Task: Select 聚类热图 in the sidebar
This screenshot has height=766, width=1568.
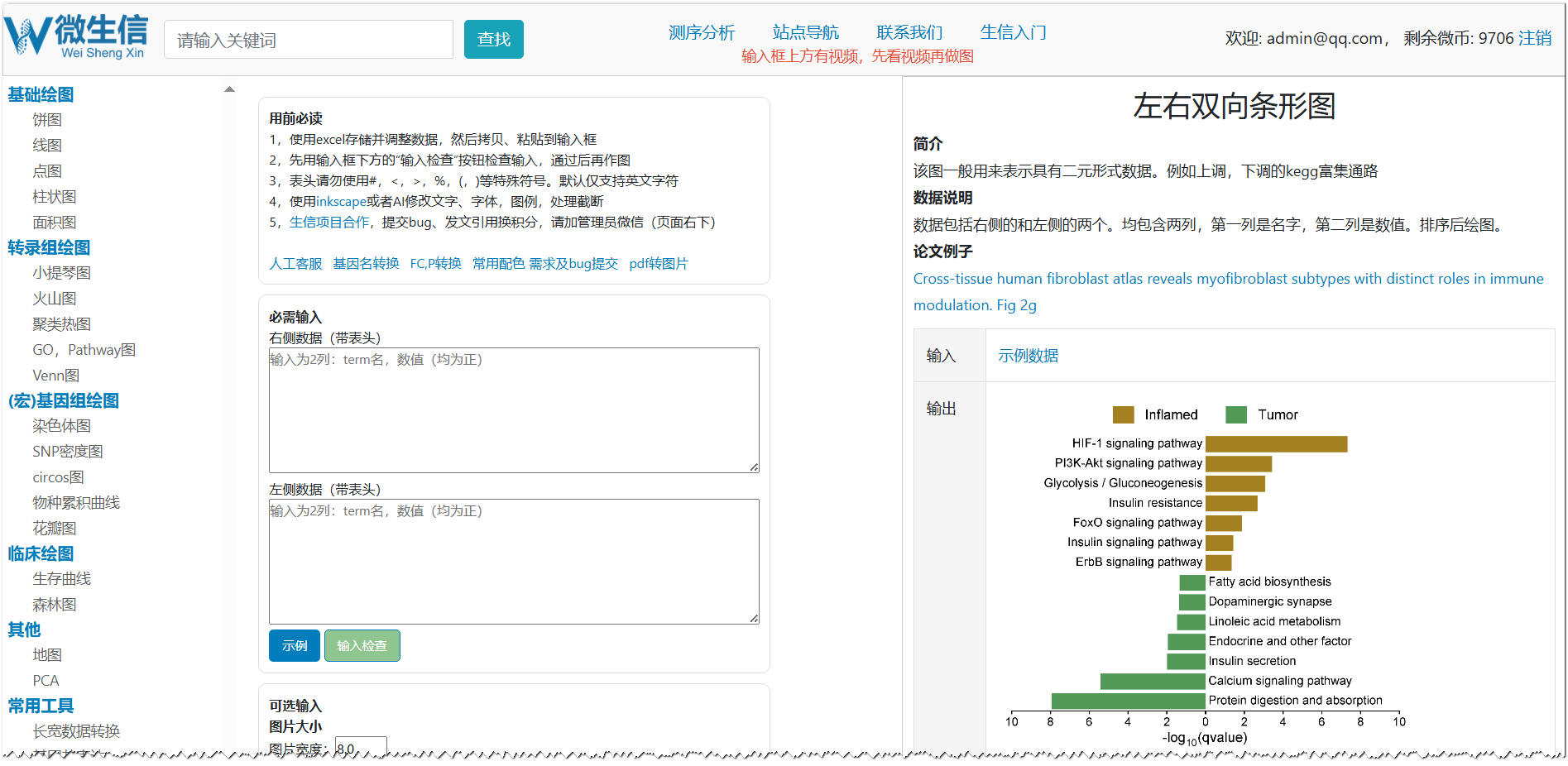Action: 62,324
